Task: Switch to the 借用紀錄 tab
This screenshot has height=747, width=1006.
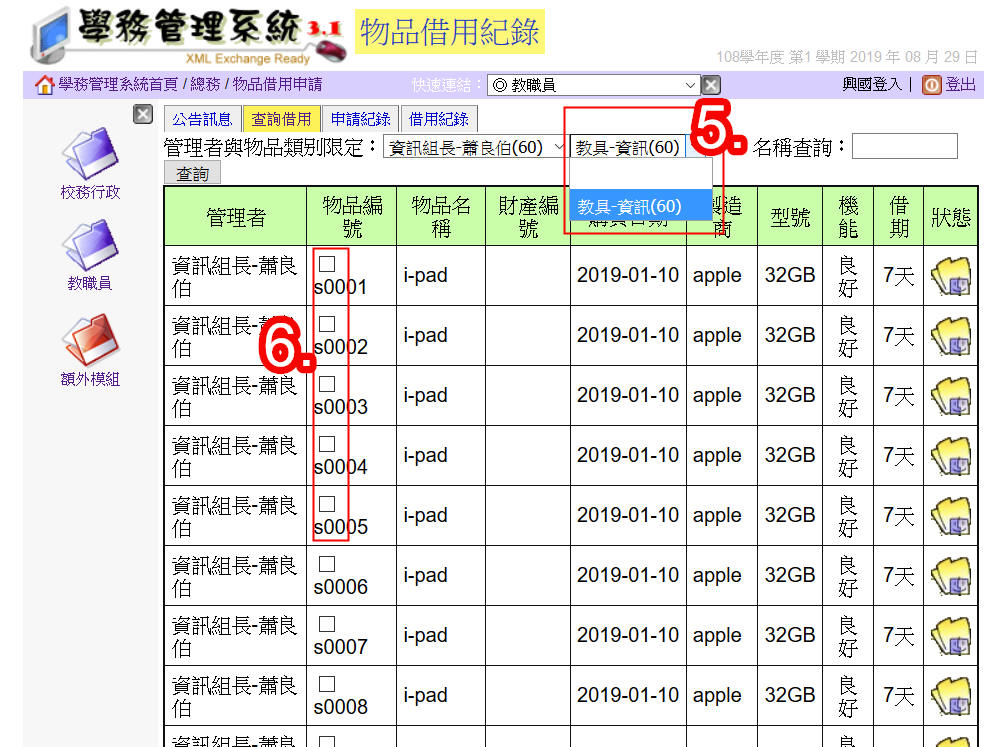Action: click(439, 119)
